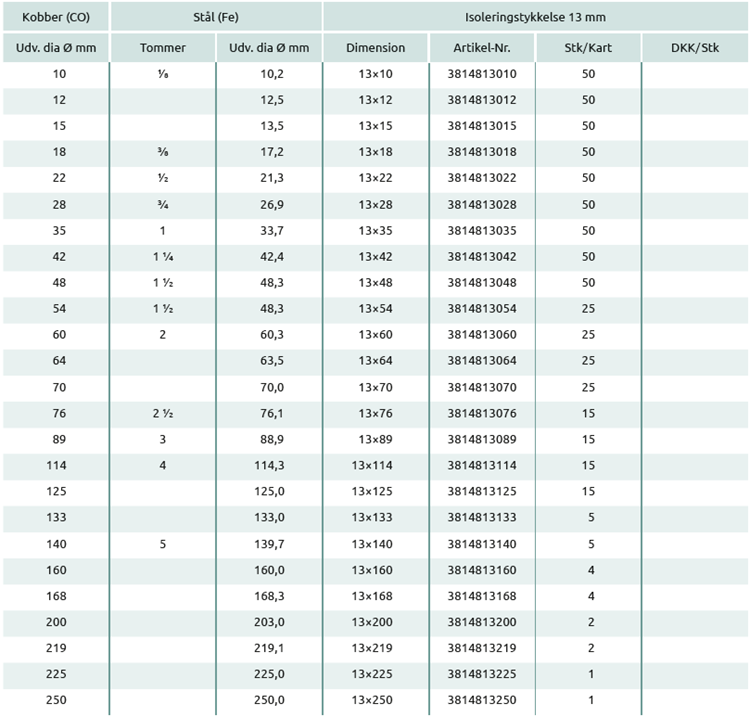
Task: Click the Tommer value 1 ¼
Action: click(163, 257)
